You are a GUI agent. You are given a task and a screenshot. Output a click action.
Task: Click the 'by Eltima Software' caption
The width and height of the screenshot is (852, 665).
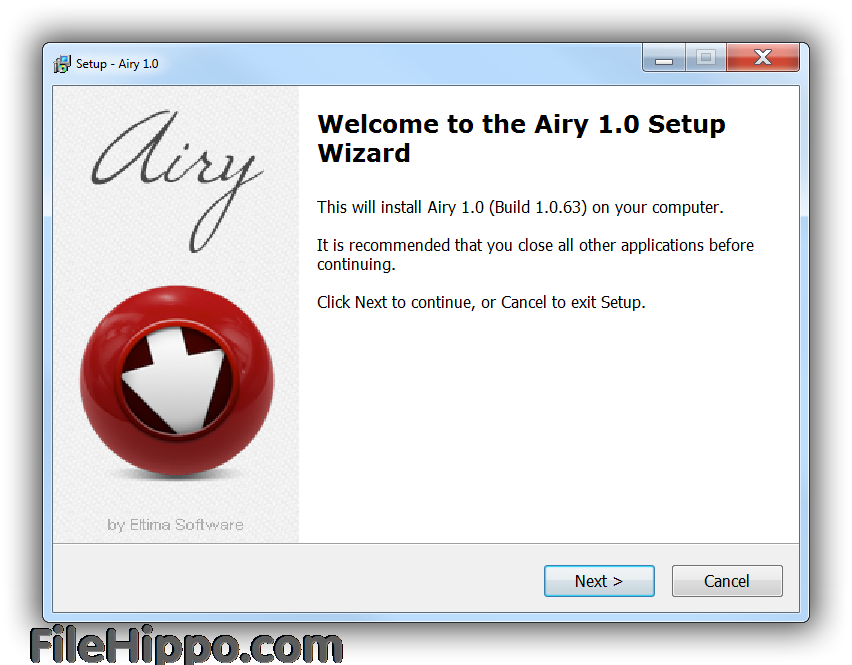(175, 525)
